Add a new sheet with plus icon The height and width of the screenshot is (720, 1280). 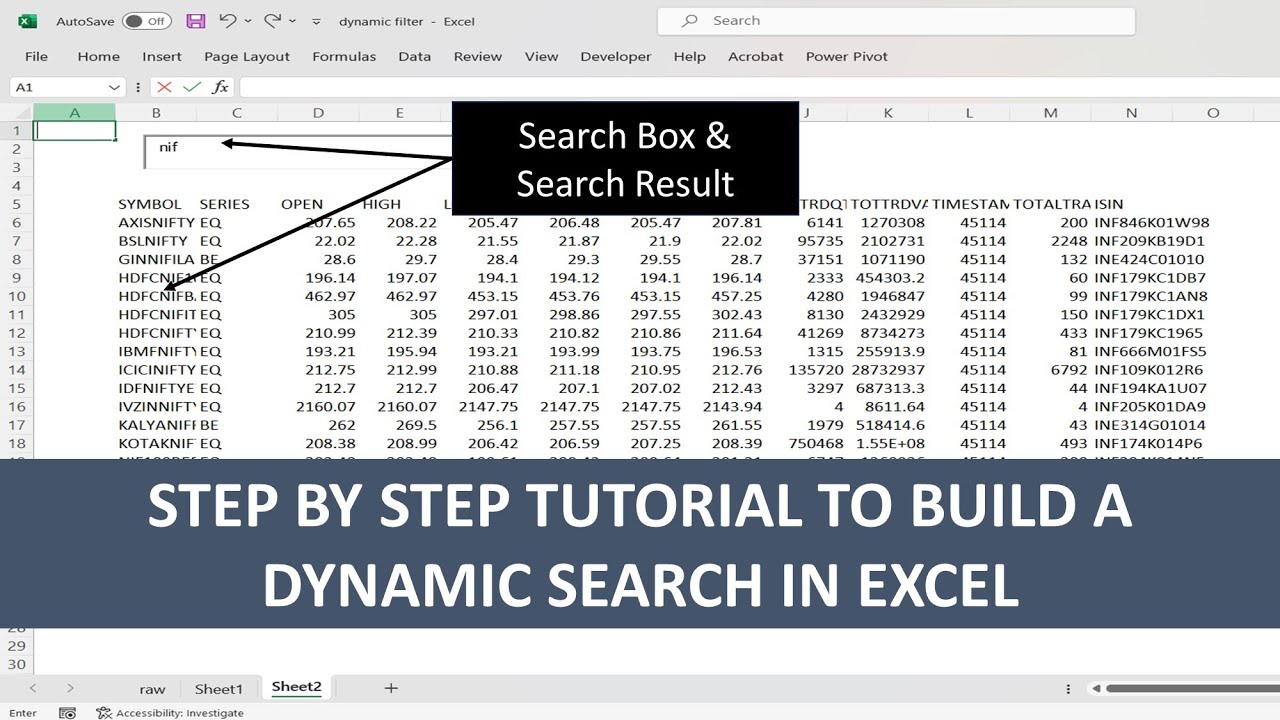pyautogui.click(x=391, y=688)
